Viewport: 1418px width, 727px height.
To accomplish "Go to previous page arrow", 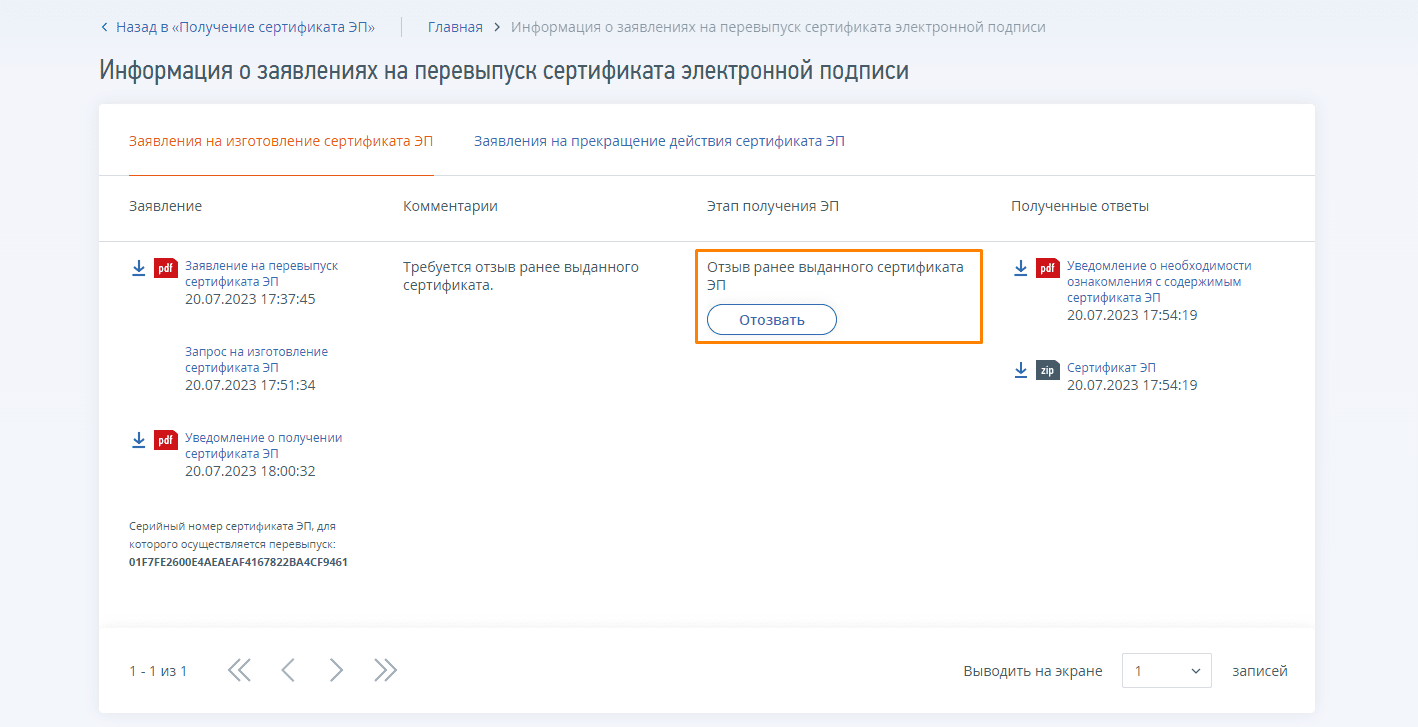I will (x=288, y=671).
